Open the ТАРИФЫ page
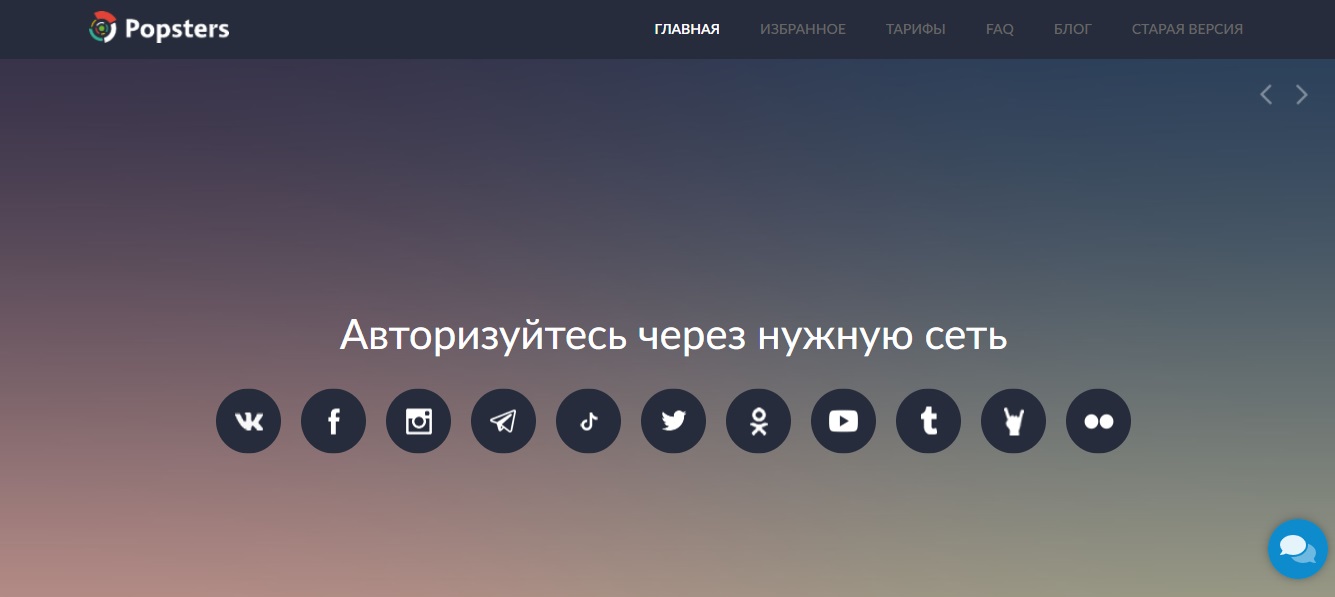 (916, 29)
